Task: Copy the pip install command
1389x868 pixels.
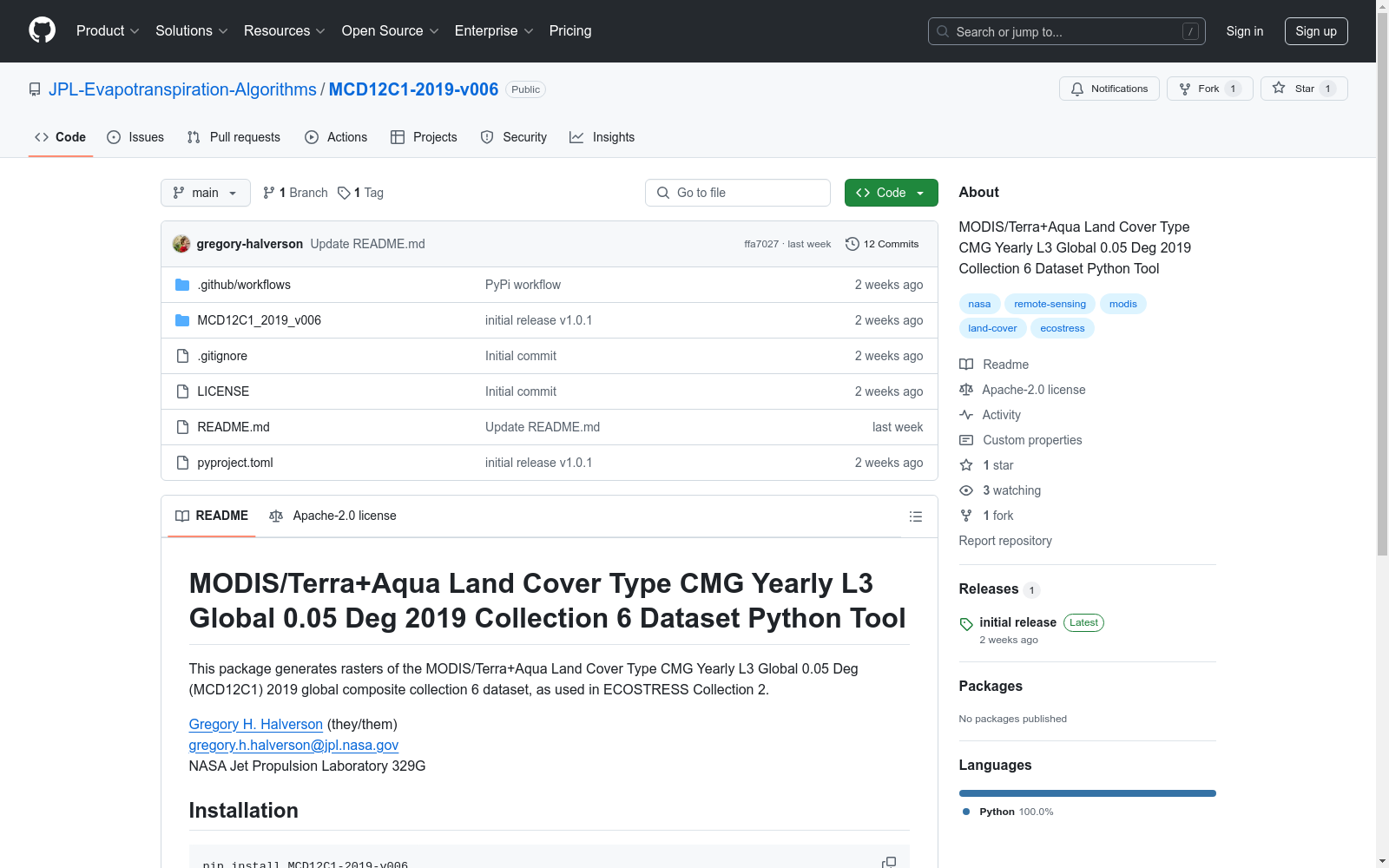Action: (889, 863)
